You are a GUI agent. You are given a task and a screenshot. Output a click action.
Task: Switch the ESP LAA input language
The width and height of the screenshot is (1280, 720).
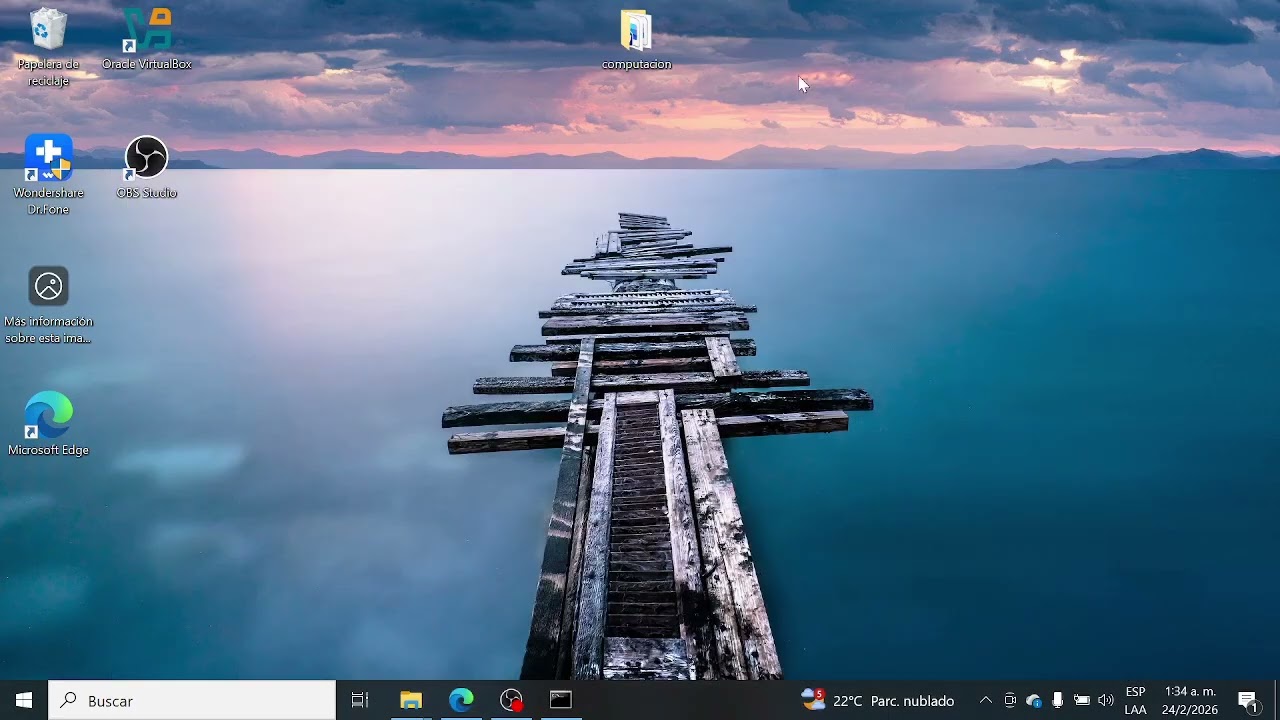click(1135, 700)
